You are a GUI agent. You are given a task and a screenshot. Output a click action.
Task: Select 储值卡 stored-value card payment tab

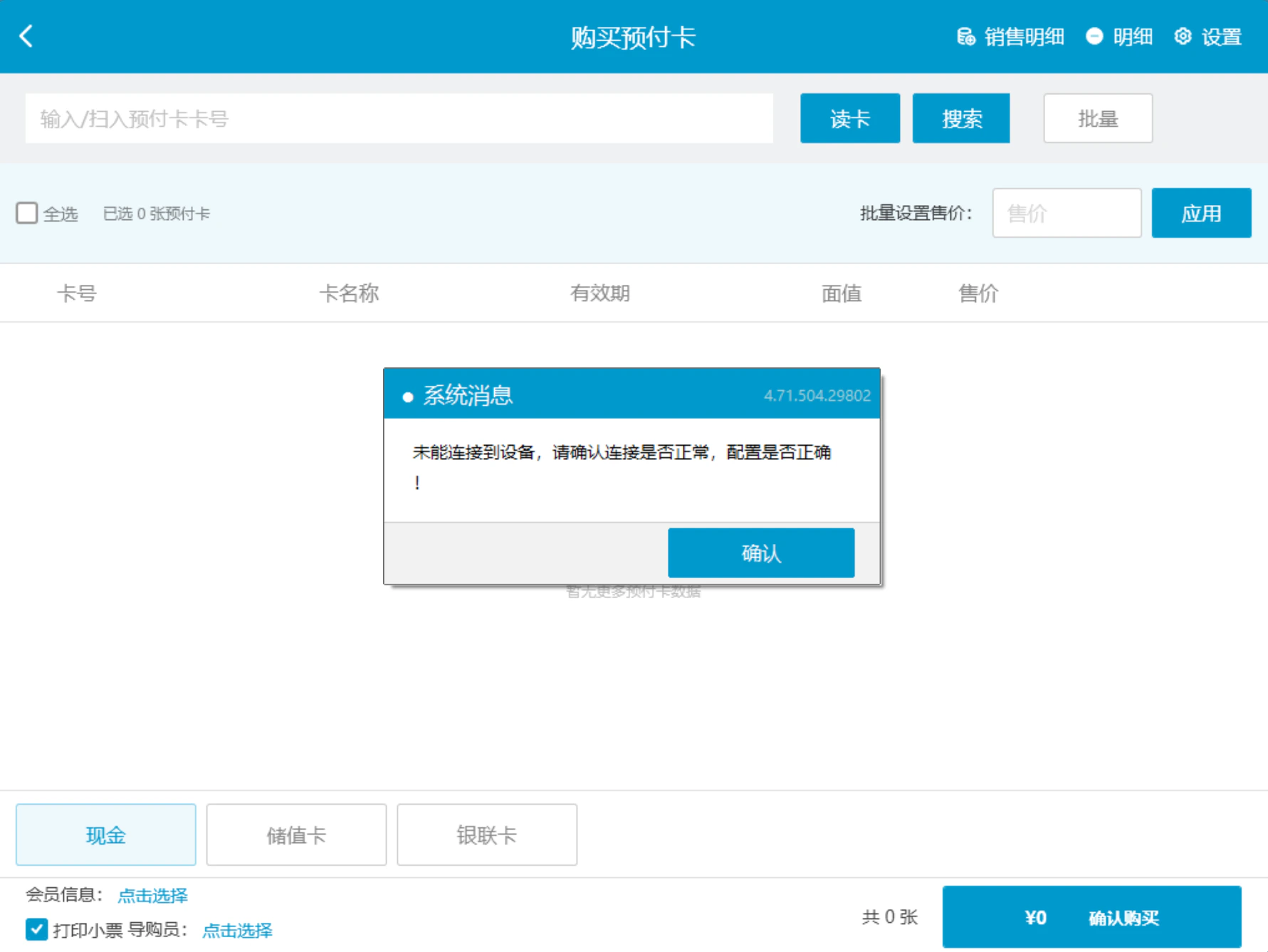click(x=296, y=835)
